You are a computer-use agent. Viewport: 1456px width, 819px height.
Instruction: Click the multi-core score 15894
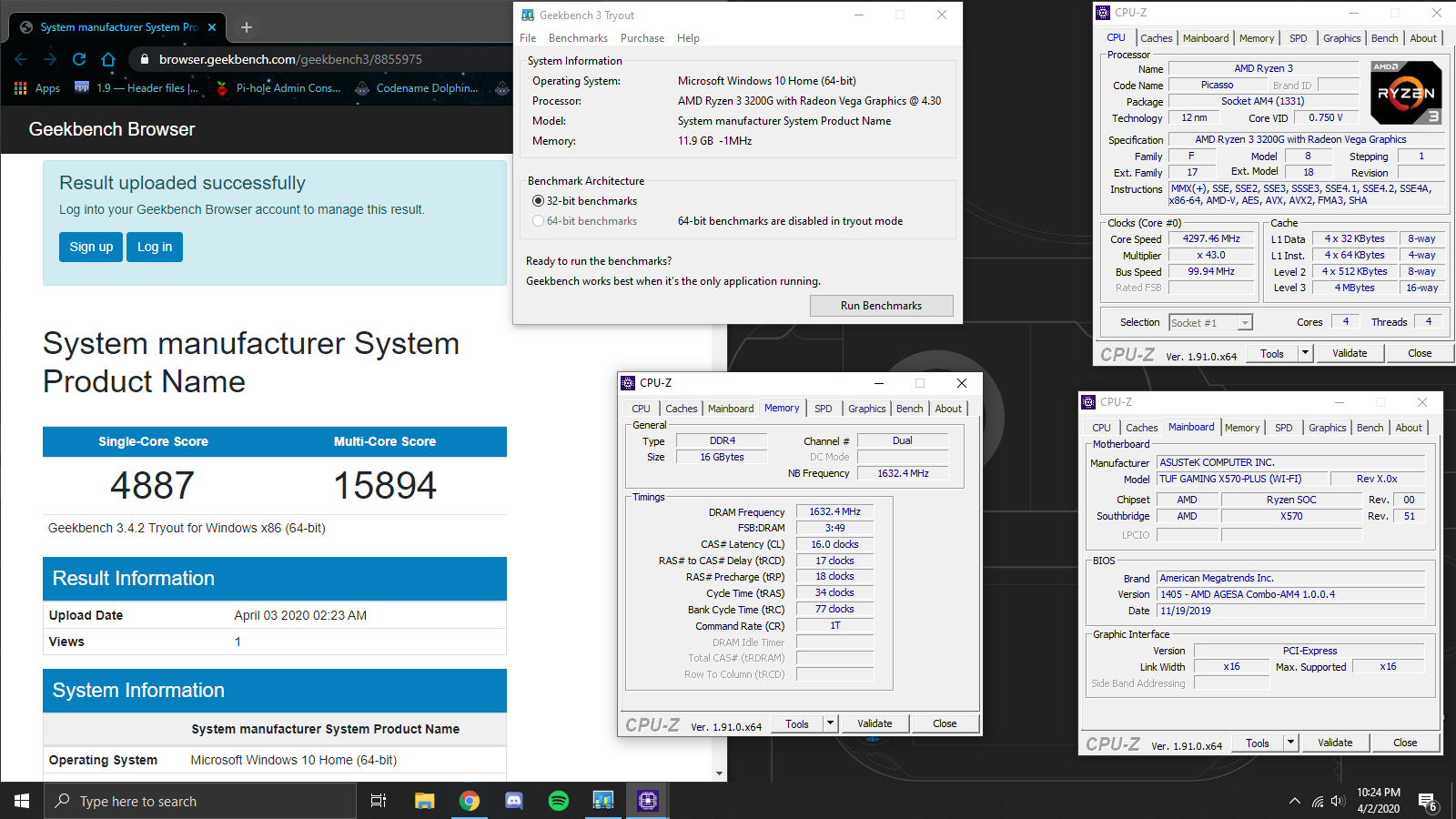coord(385,485)
